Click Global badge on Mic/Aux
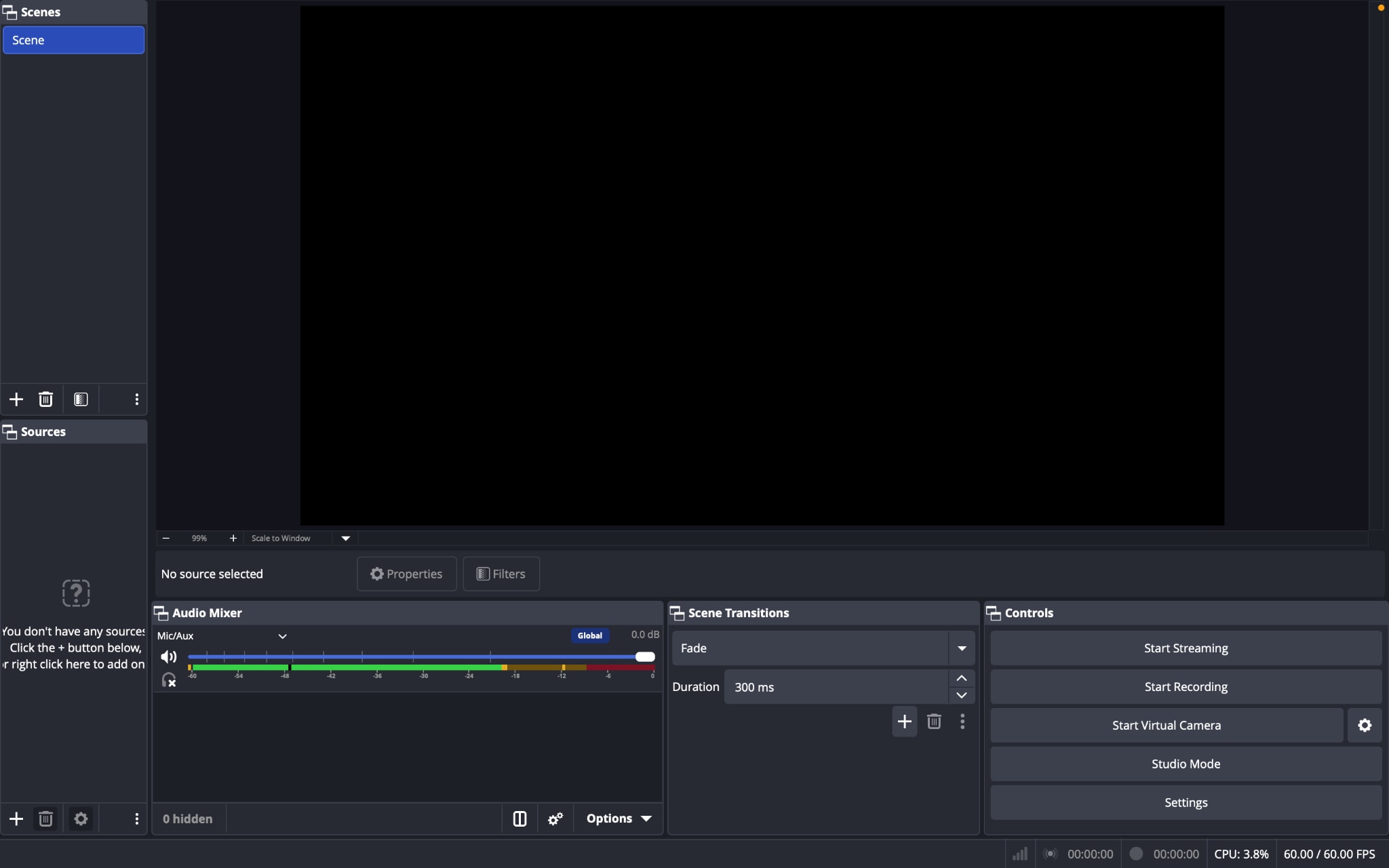 coord(590,635)
